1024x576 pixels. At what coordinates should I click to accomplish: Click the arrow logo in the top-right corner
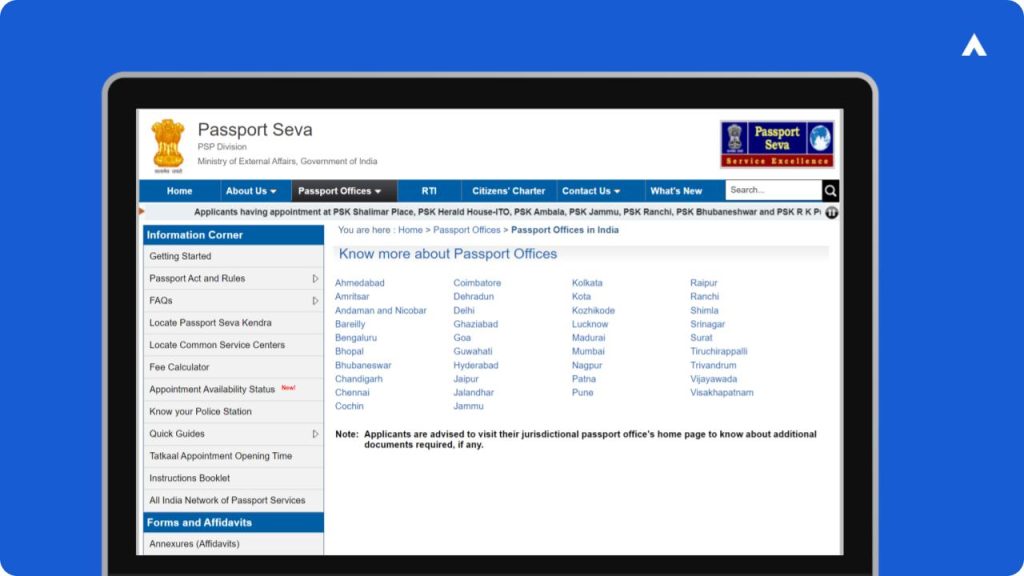975,44
